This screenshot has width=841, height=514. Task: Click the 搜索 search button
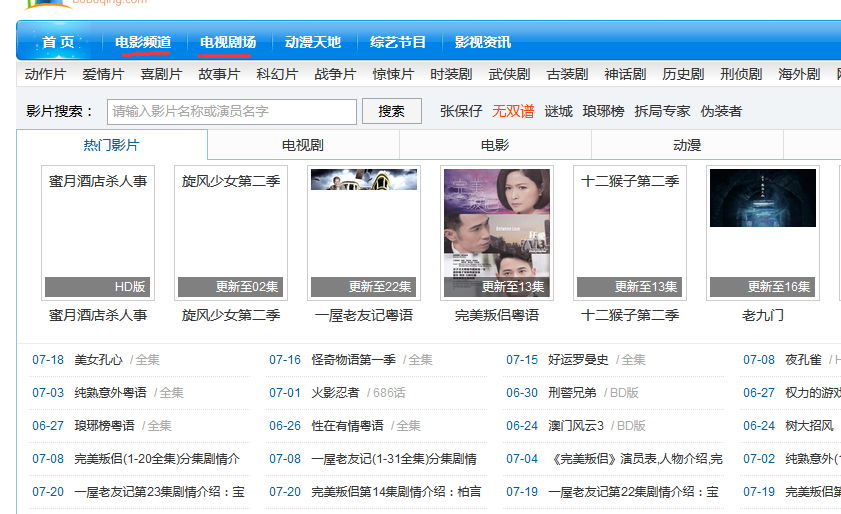pyautogui.click(x=392, y=111)
